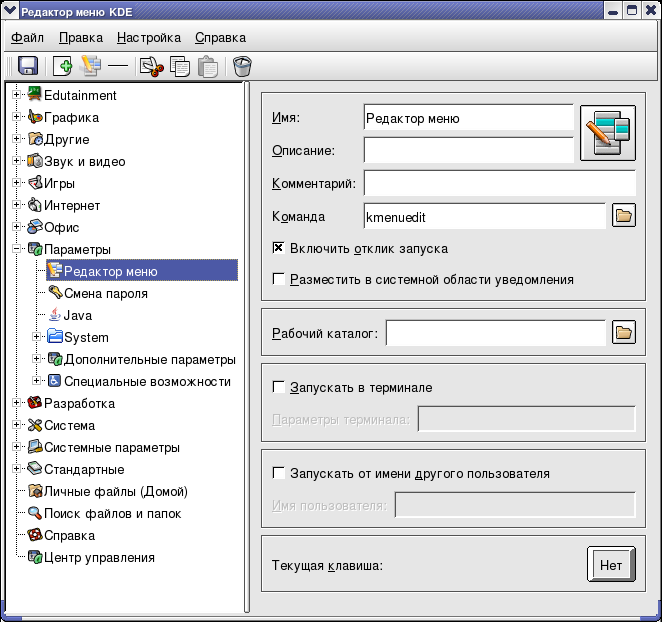This screenshot has width=662, height=622.
Task: Click the Cut scissors toolbar icon
Action: [x=151, y=67]
